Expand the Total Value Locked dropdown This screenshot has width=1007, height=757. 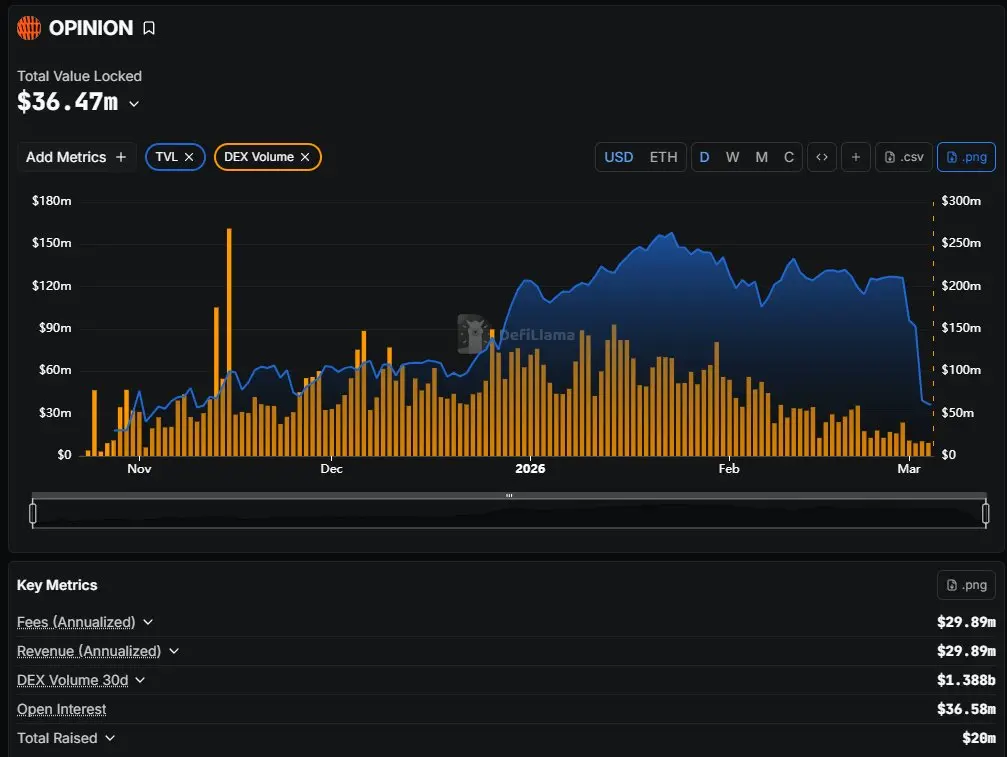[134, 103]
